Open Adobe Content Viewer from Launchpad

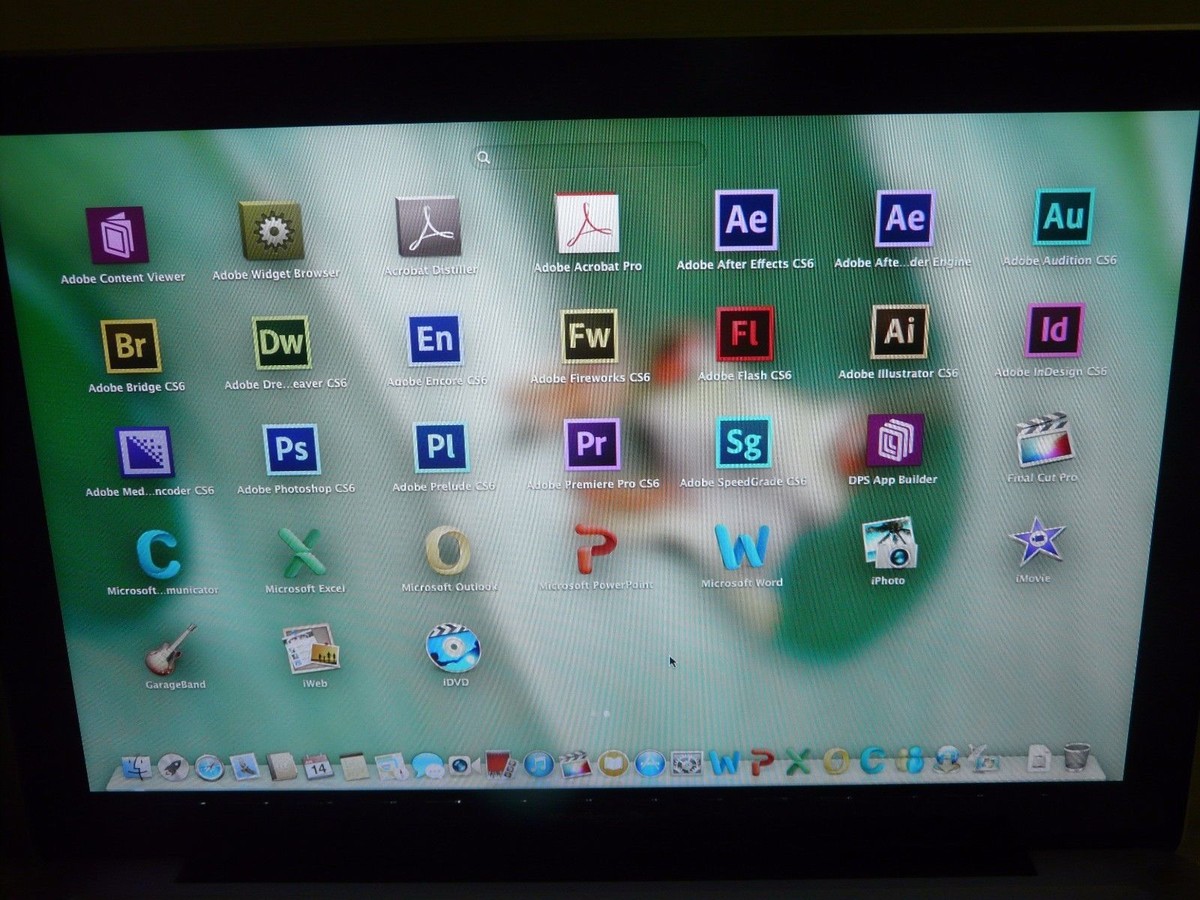pos(117,235)
